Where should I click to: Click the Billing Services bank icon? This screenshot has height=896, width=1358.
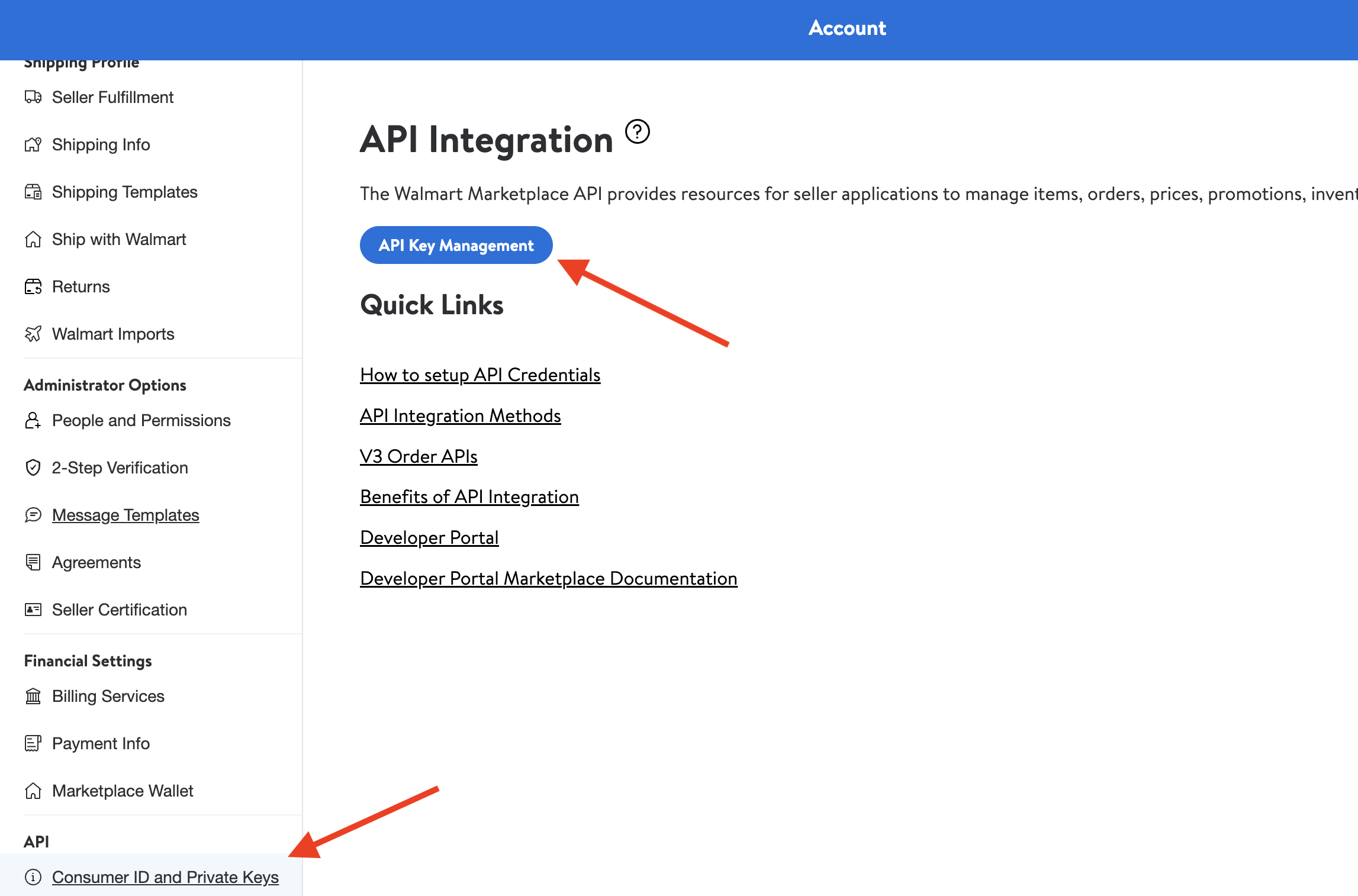(33, 696)
